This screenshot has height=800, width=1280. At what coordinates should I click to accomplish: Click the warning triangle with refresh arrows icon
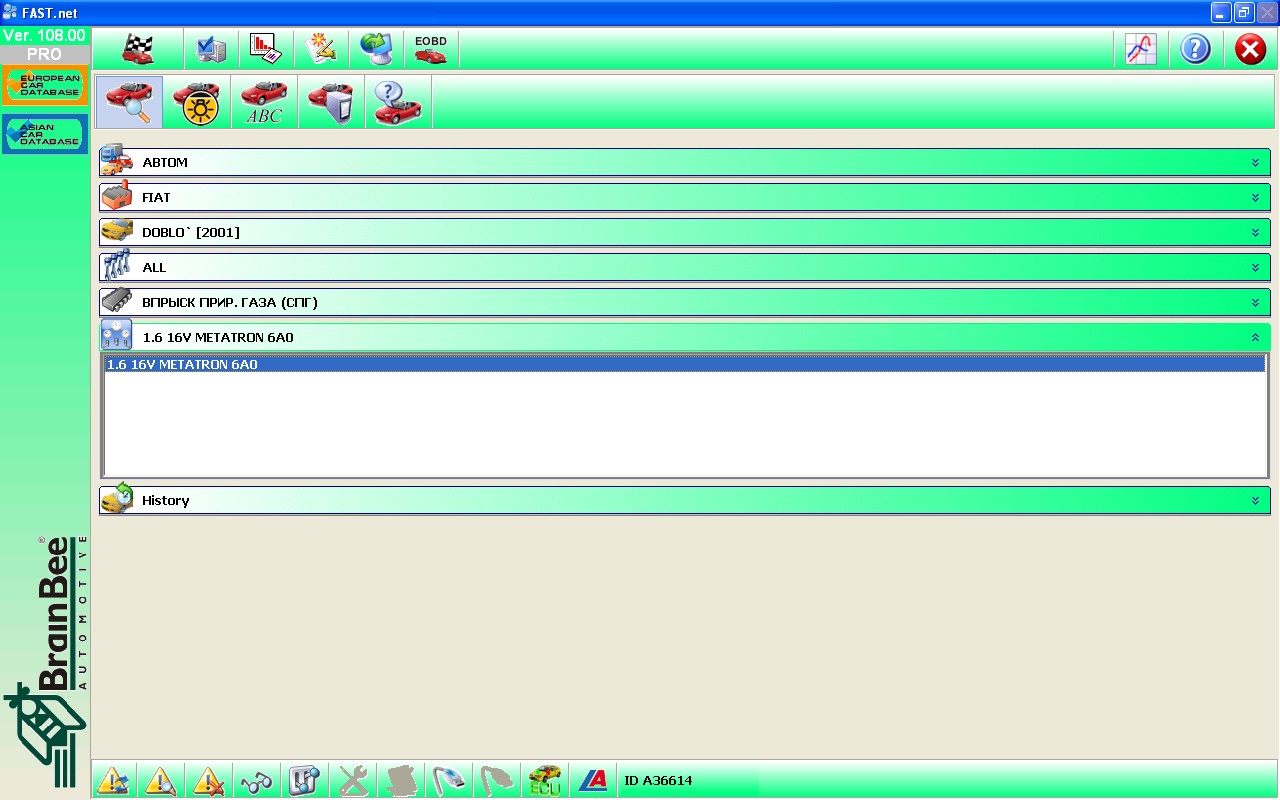pyautogui.click(x=113, y=780)
